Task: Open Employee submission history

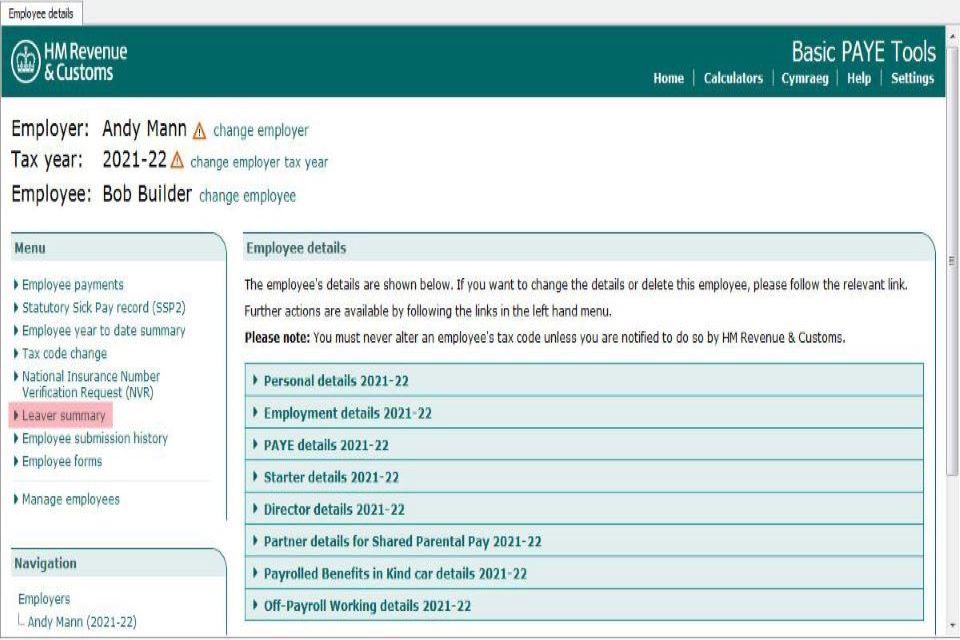Action: (95, 439)
